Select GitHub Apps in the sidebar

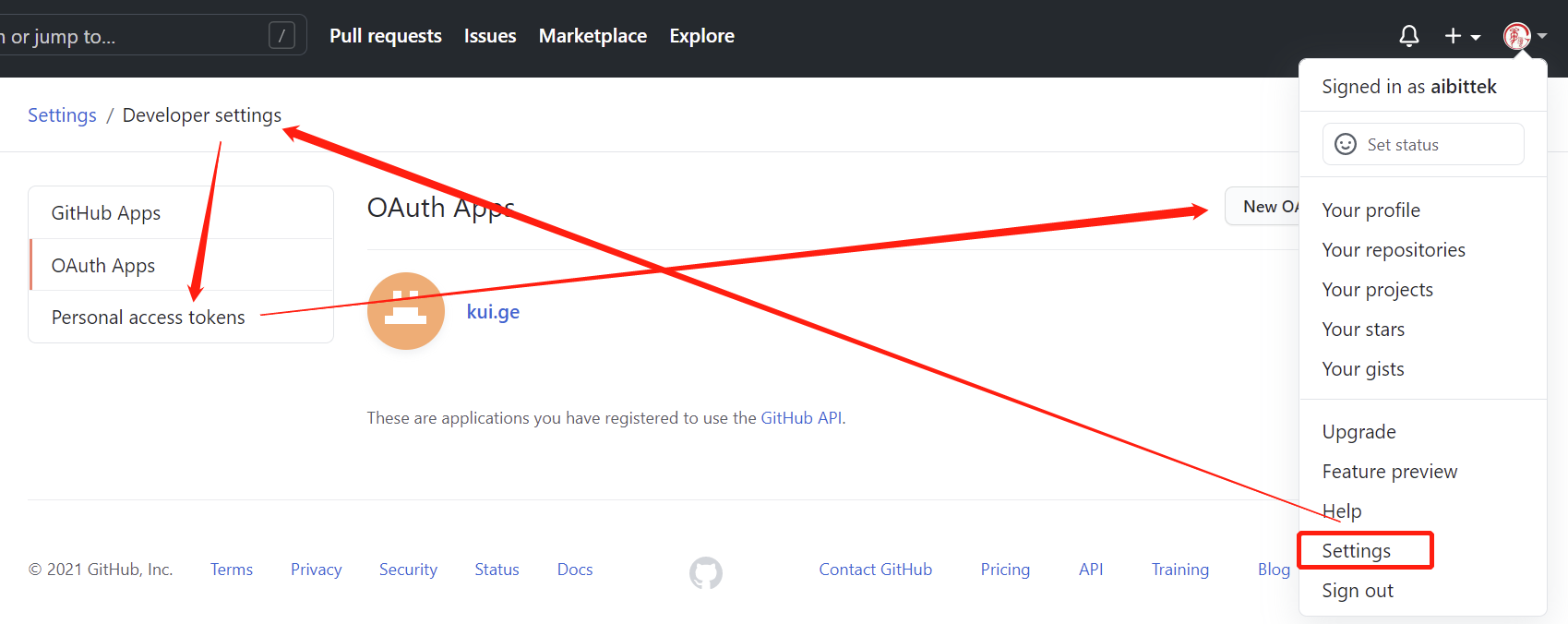(x=106, y=213)
